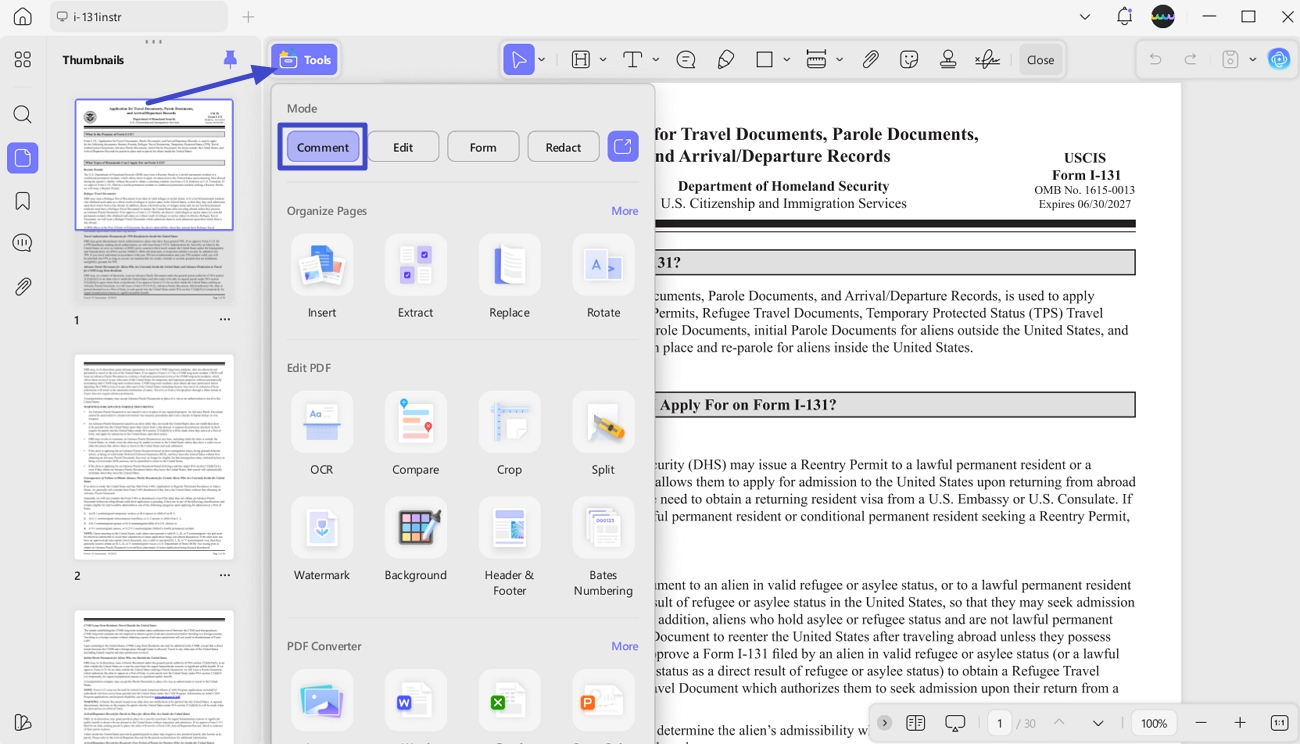Open the Header & Footer tool
Image resolution: width=1300 pixels, height=744 pixels.
point(509,548)
